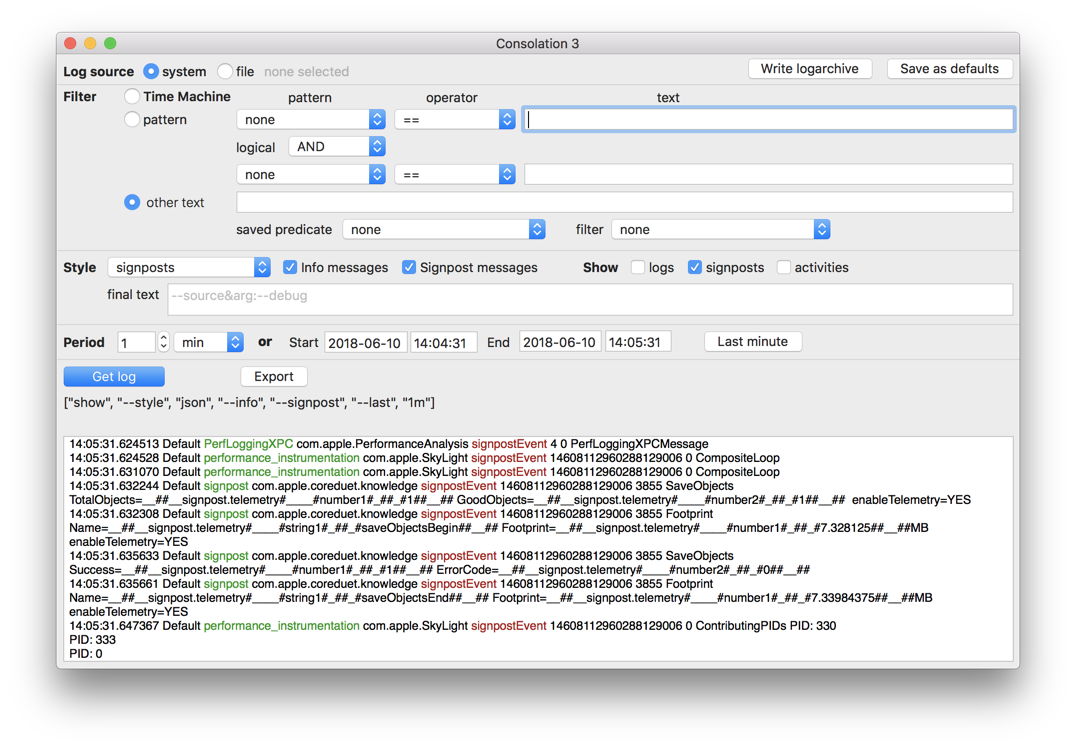Uncheck the Info messages checkbox
1076x749 pixels.
290,268
